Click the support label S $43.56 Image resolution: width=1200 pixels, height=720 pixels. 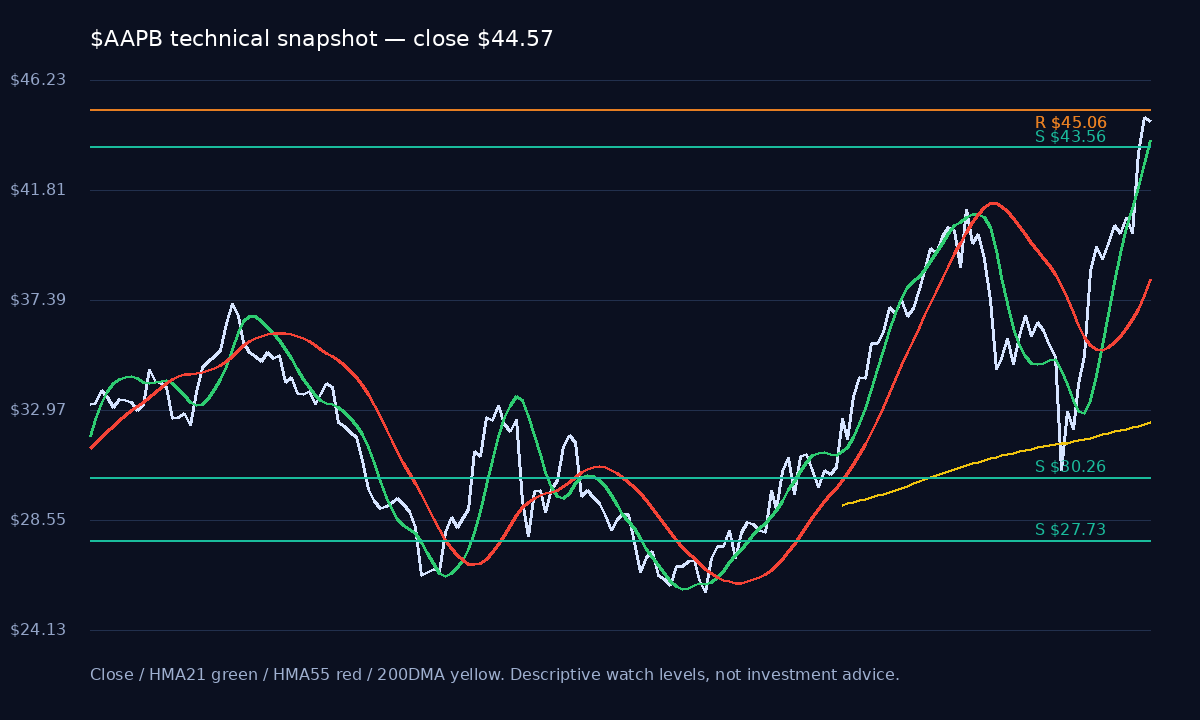(1070, 137)
